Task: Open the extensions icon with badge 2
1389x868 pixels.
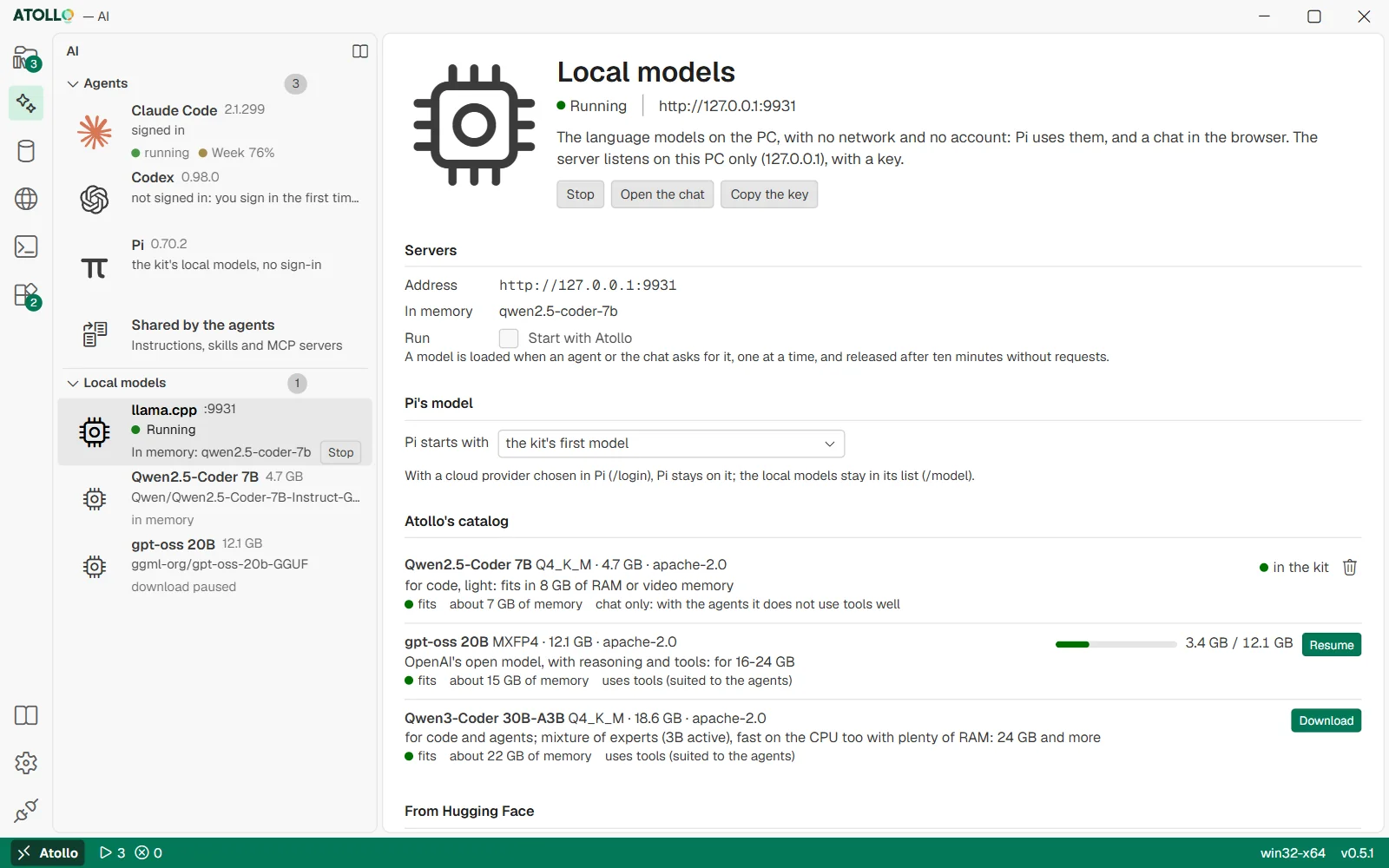Action: (x=26, y=295)
